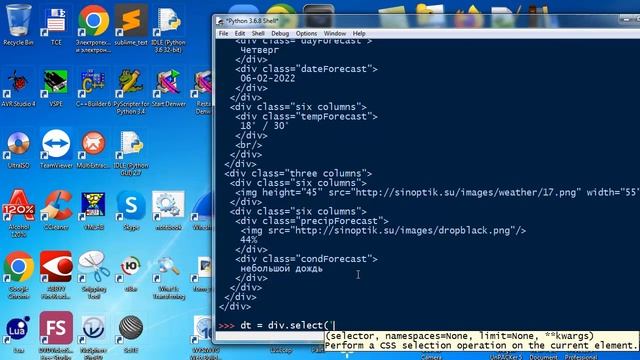Select the VSPE desktop shortcut
The image size is (640, 360).
(56, 87)
